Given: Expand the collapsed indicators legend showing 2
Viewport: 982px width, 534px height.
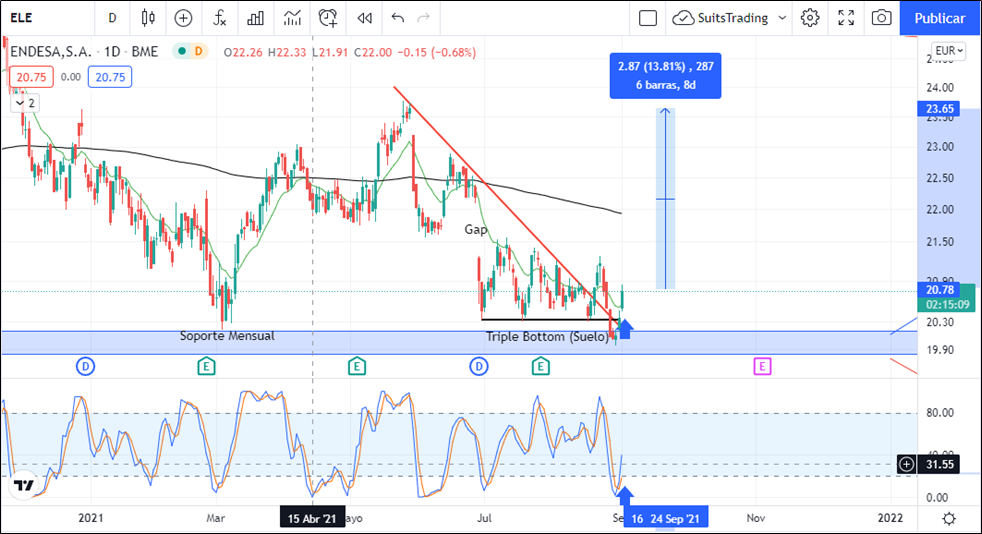Looking at the screenshot, I should pos(24,103).
